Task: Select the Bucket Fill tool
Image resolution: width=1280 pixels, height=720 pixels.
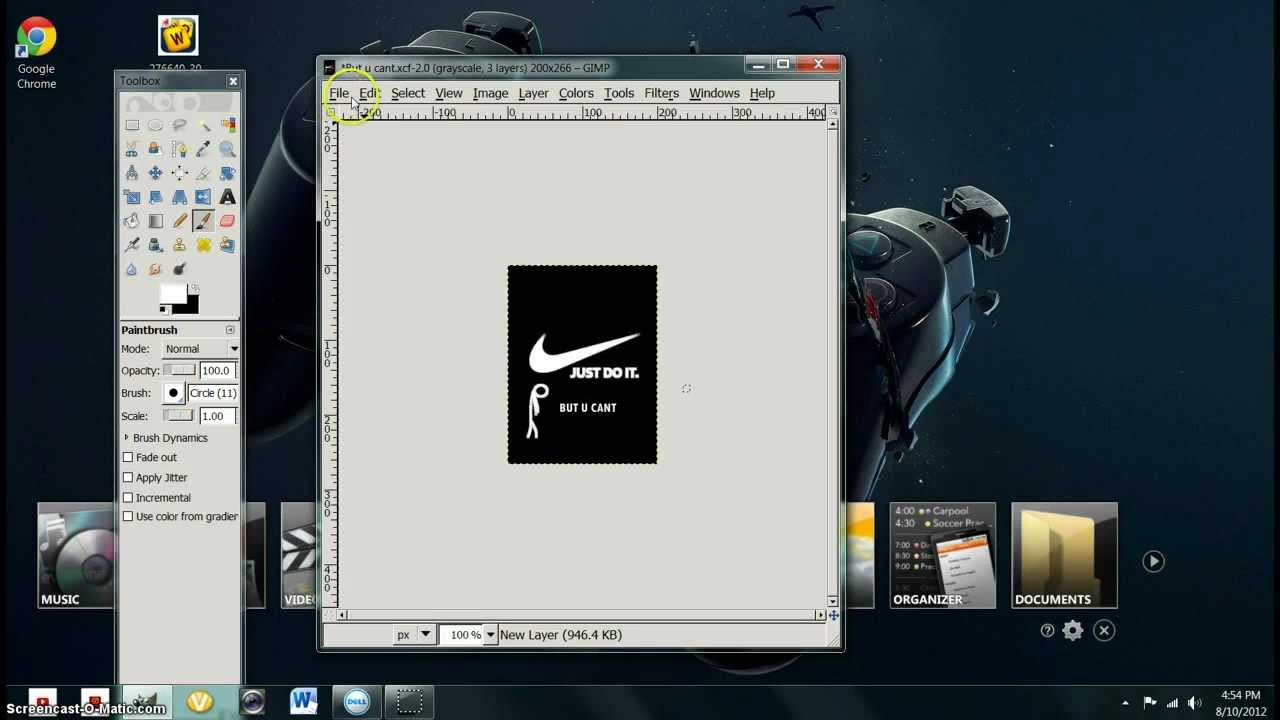Action: pos(132,221)
